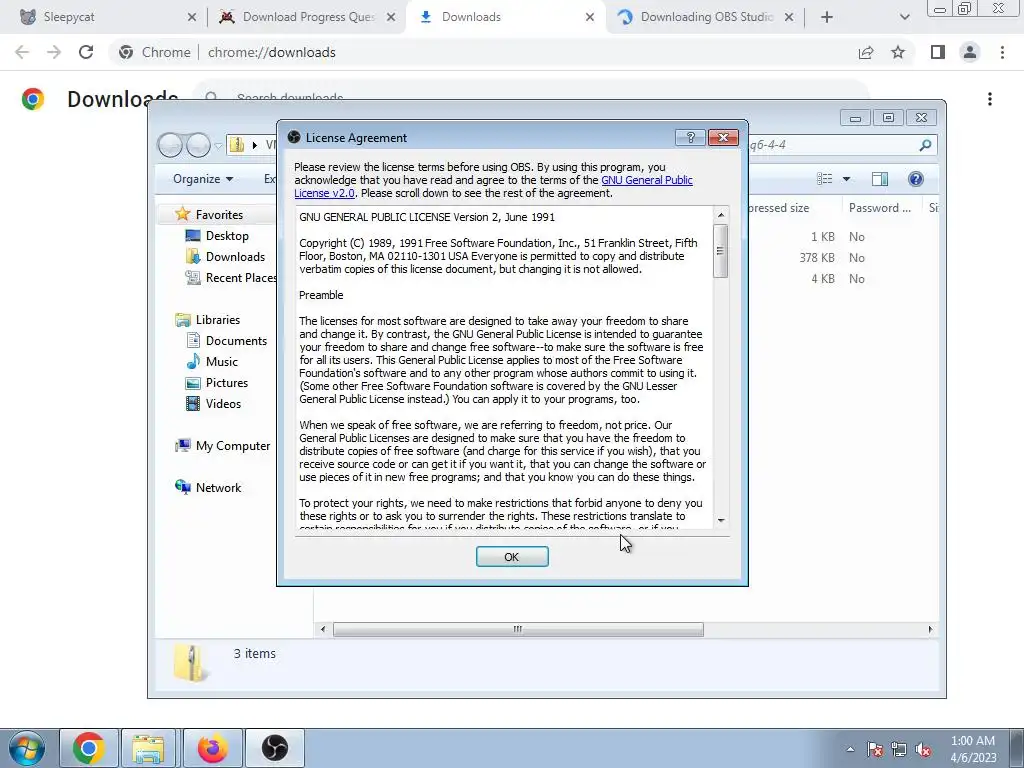Go back in Chrome
Screen dimensions: 1024x768
[x=22, y=52]
